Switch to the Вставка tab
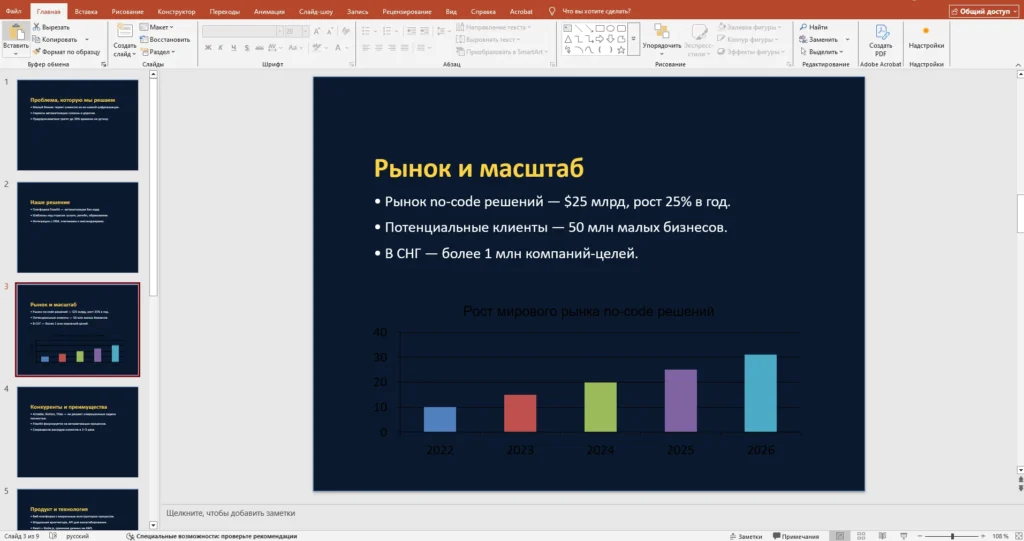This screenshot has height=541, width=1024. coord(86,11)
